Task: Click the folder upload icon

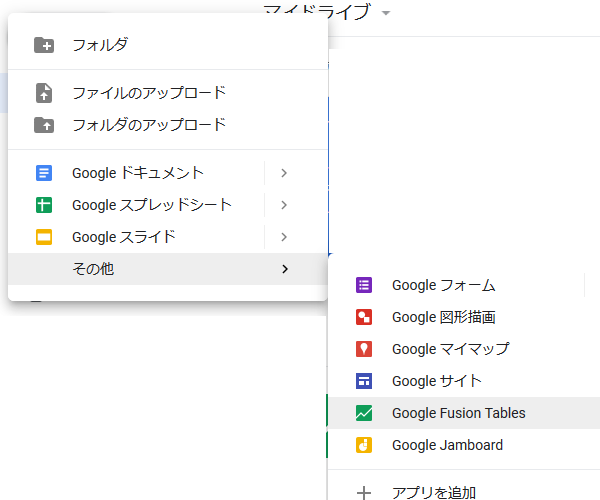Action: [x=44, y=125]
